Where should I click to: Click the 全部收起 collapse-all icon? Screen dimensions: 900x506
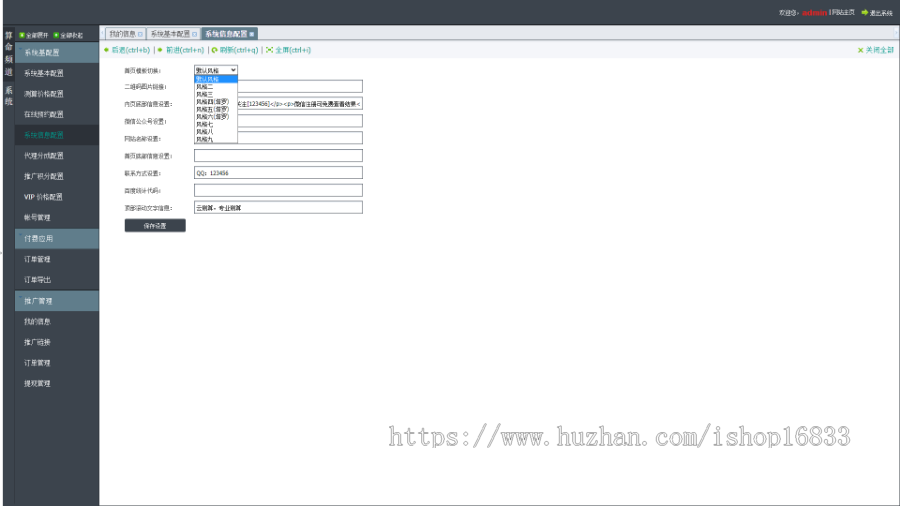[x=56, y=35]
